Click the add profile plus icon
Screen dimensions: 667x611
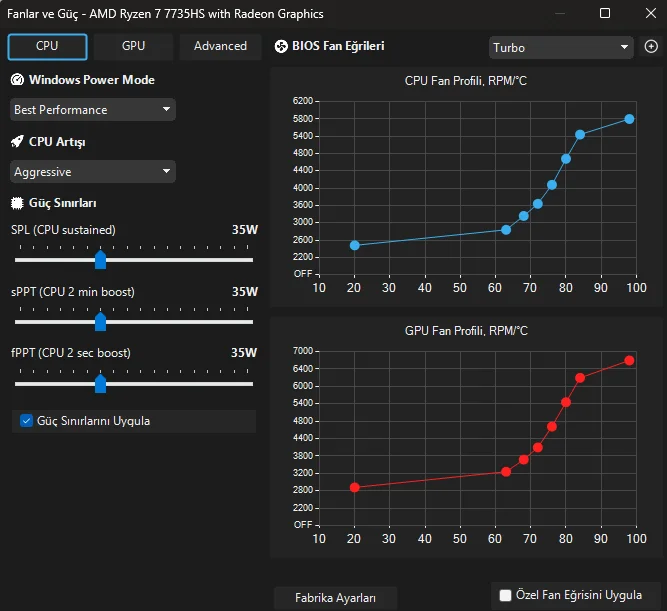click(x=651, y=46)
